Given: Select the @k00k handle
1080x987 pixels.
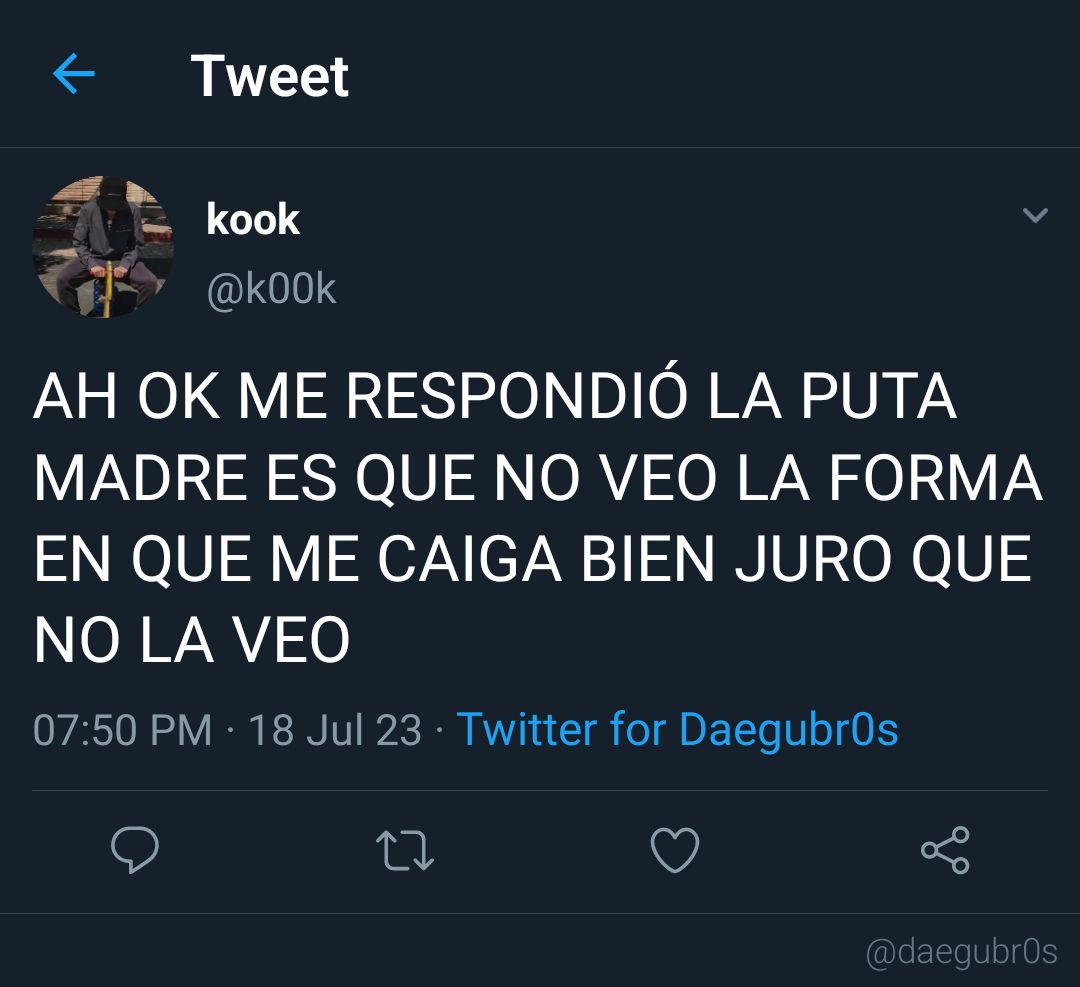Looking at the screenshot, I should pyautogui.click(x=271, y=289).
